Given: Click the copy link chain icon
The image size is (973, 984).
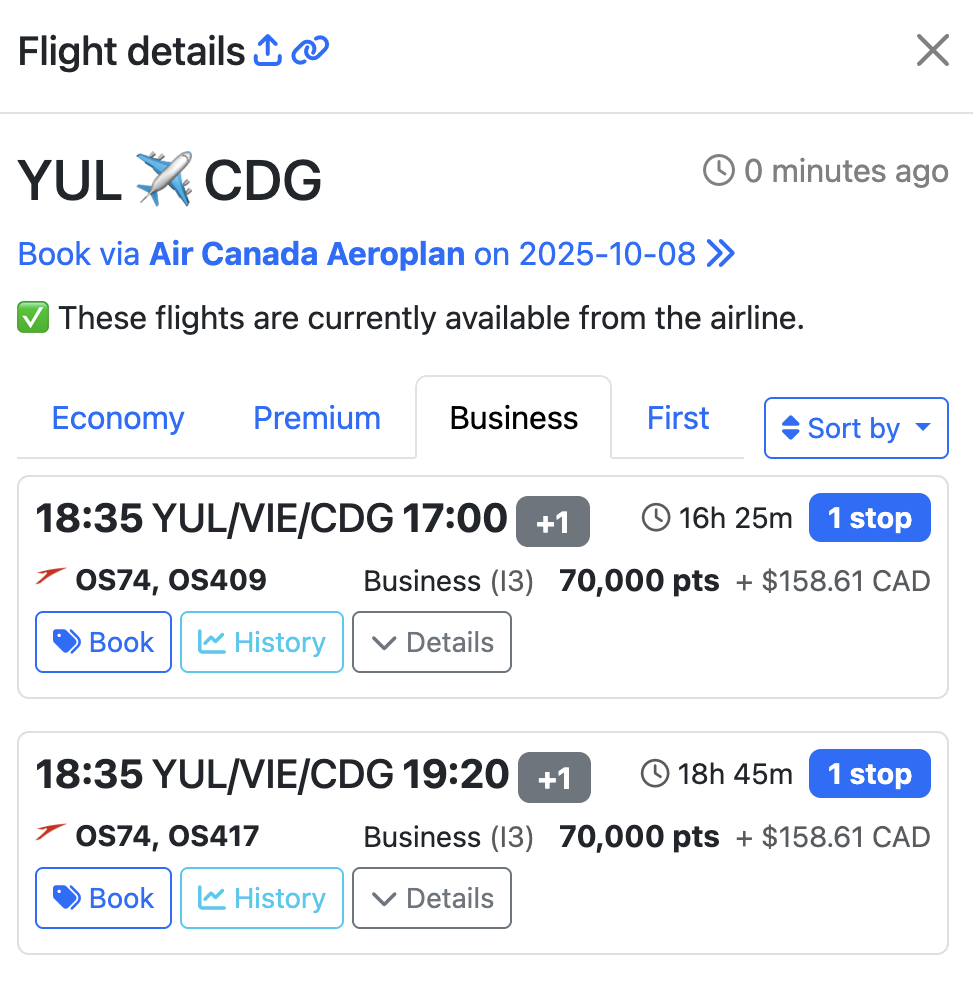Looking at the screenshot, I should pos(311,50).
